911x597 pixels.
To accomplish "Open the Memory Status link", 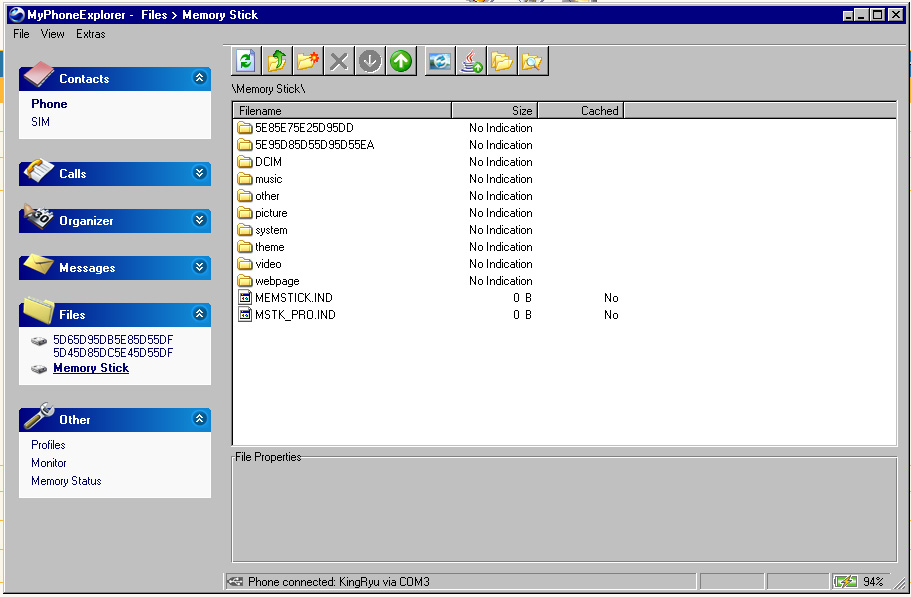I will pyautogui.click(x=66, y=481).
